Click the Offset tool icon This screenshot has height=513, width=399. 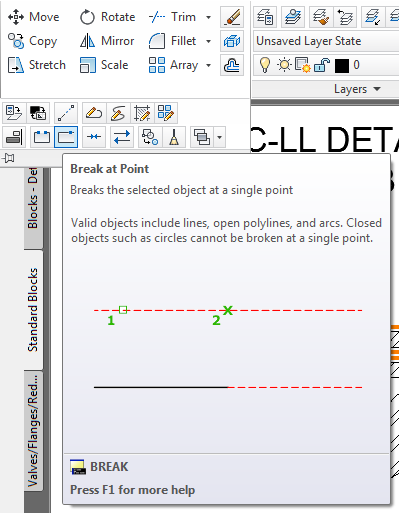coord(232,65)
